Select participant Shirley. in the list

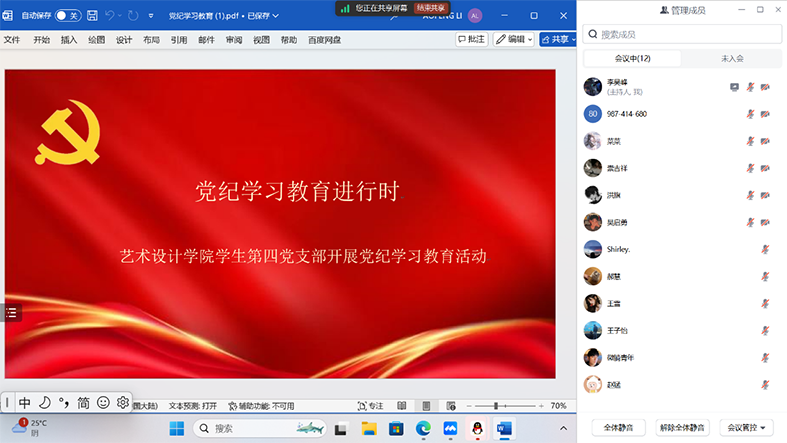click(682, 249)
